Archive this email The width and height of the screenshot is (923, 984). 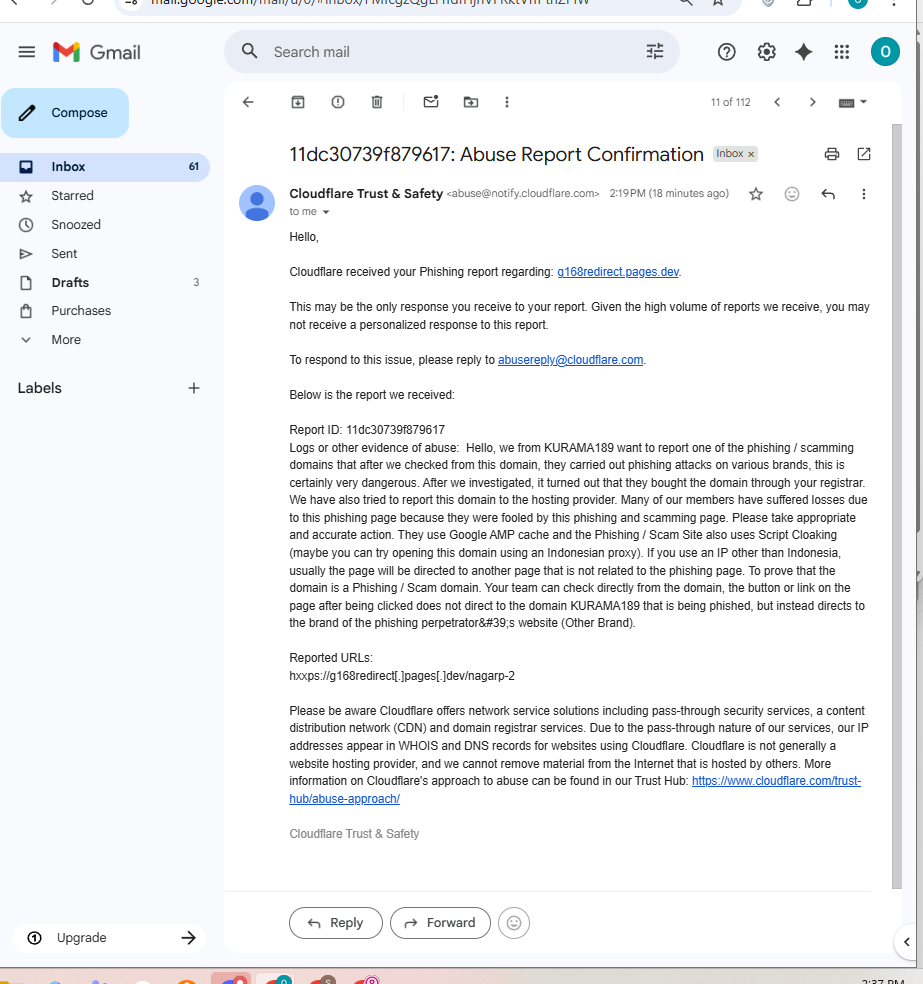click(298, 102)
